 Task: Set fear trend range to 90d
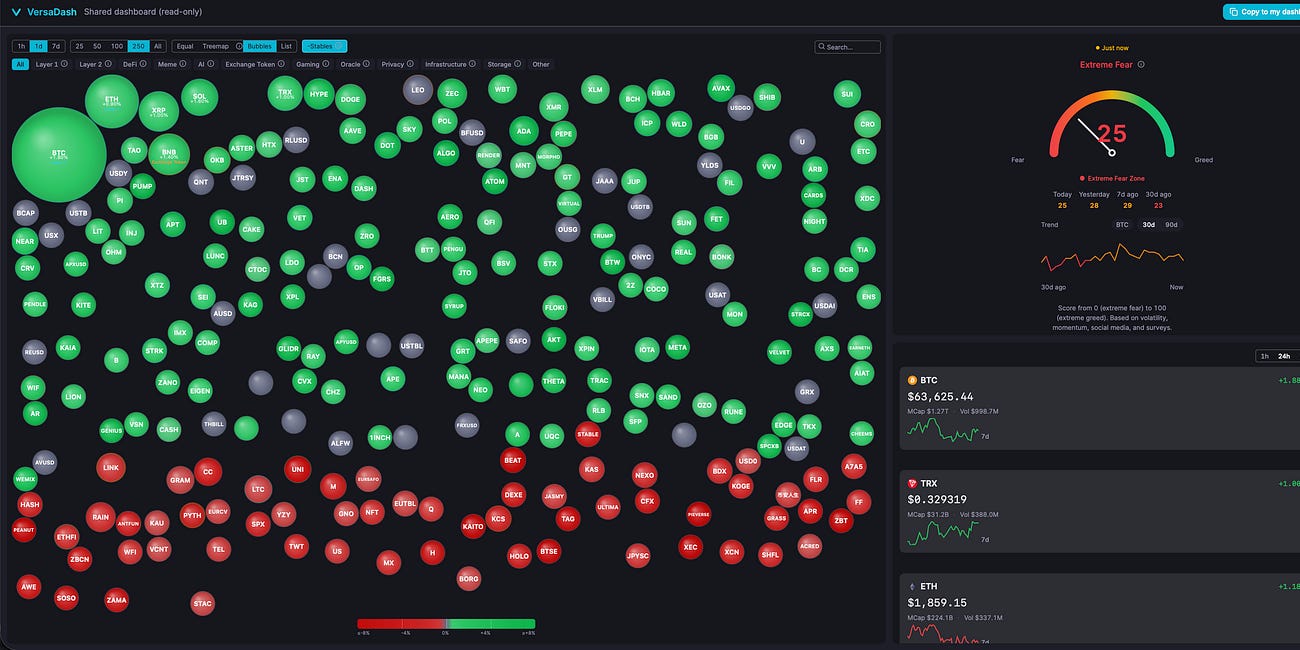pyautogui.click(x=1171, y=225)
